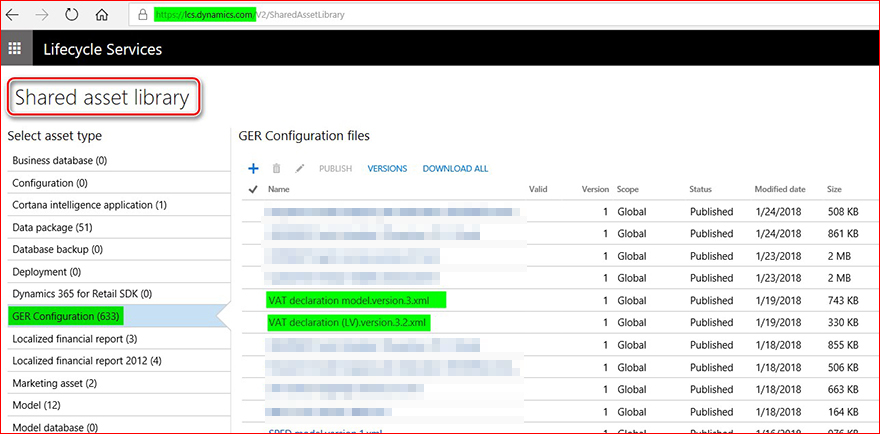
Task: Click the browser Forward arrow
Action: click(x=42, y=15)
